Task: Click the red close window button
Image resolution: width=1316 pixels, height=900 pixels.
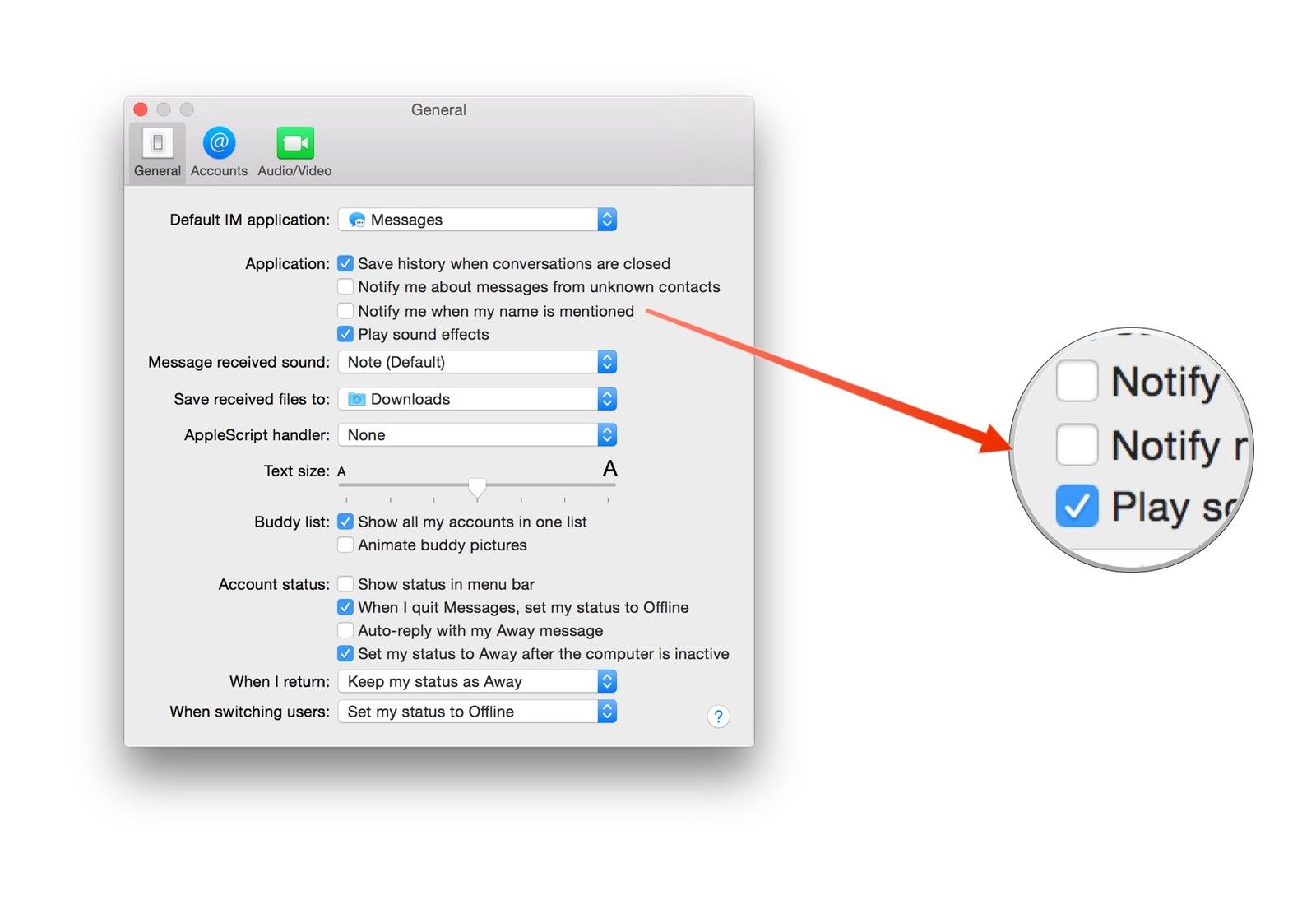Action: tap(141, 109)
